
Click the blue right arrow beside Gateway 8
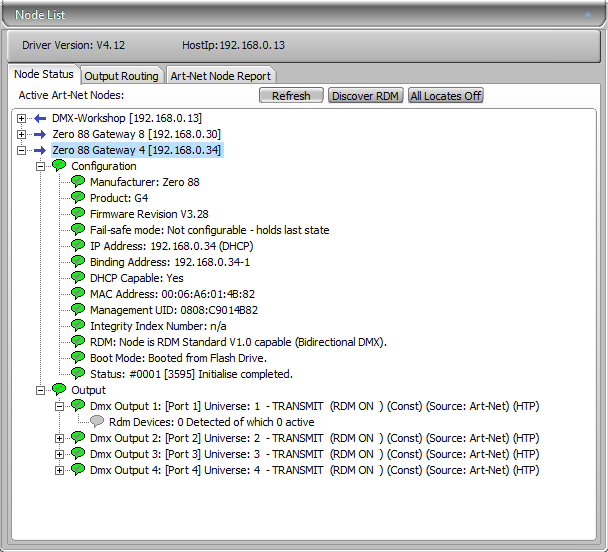pos(40,135)
